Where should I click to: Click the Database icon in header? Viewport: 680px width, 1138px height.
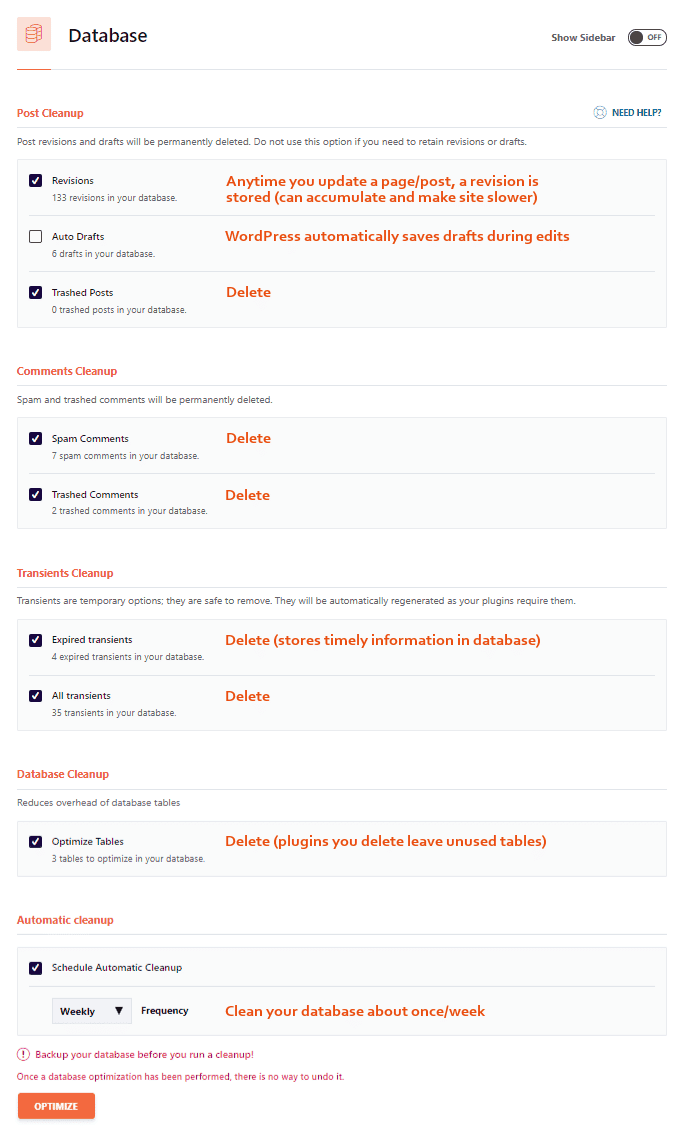(34, 35)
